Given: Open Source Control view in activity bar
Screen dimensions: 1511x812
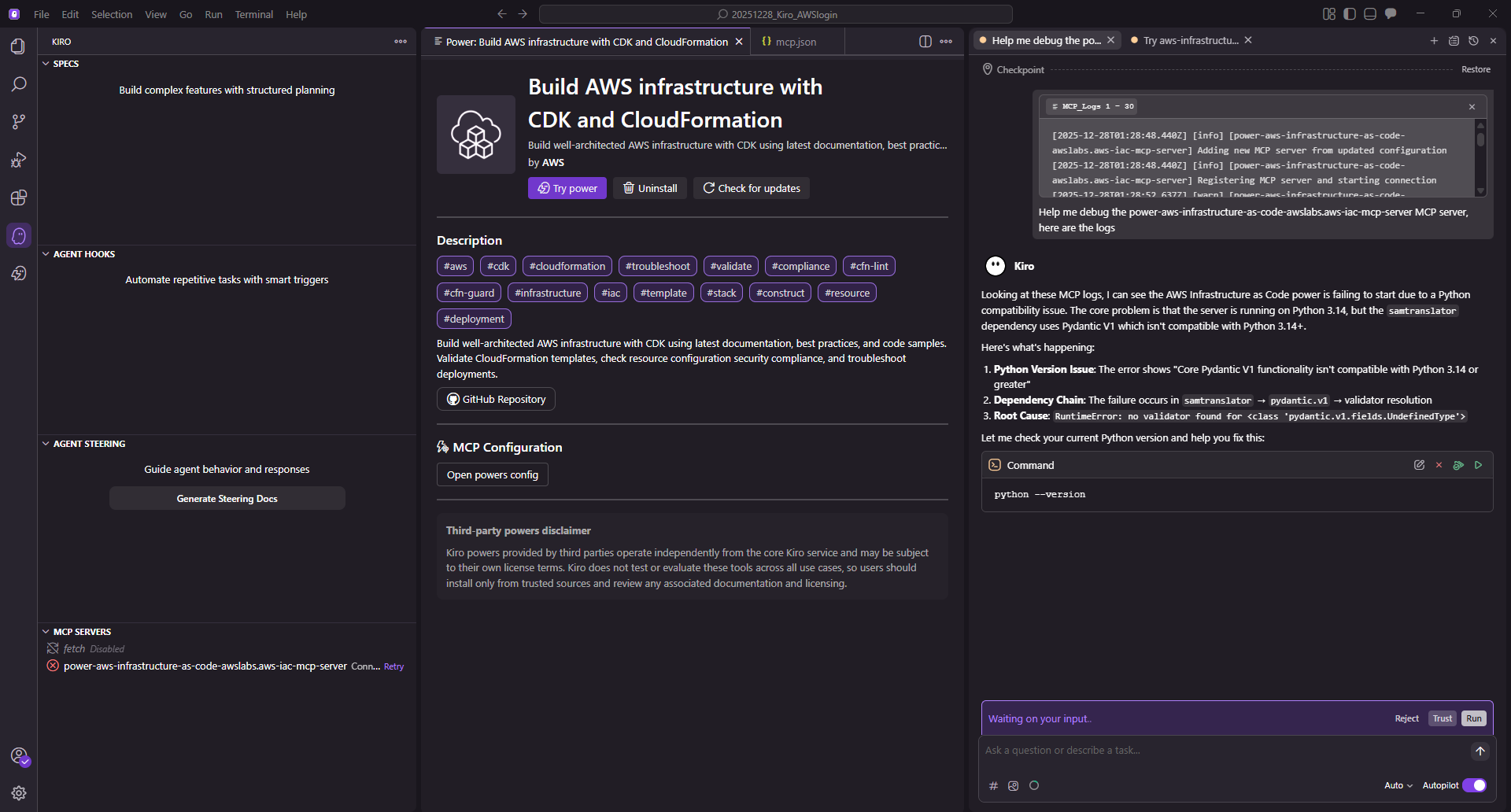Looking at the screenshot, I should tap(19, 122).
